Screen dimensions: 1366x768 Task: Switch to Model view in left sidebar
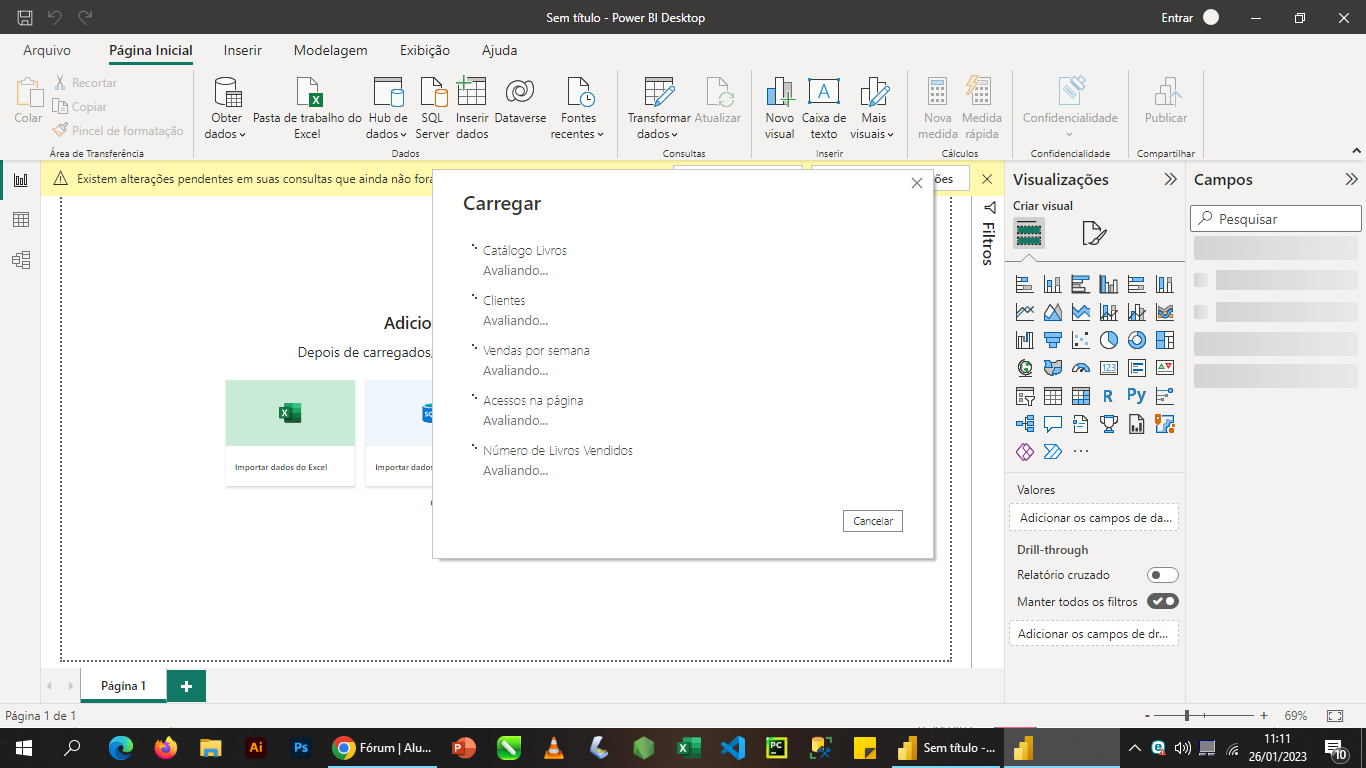tap(20, 260)
